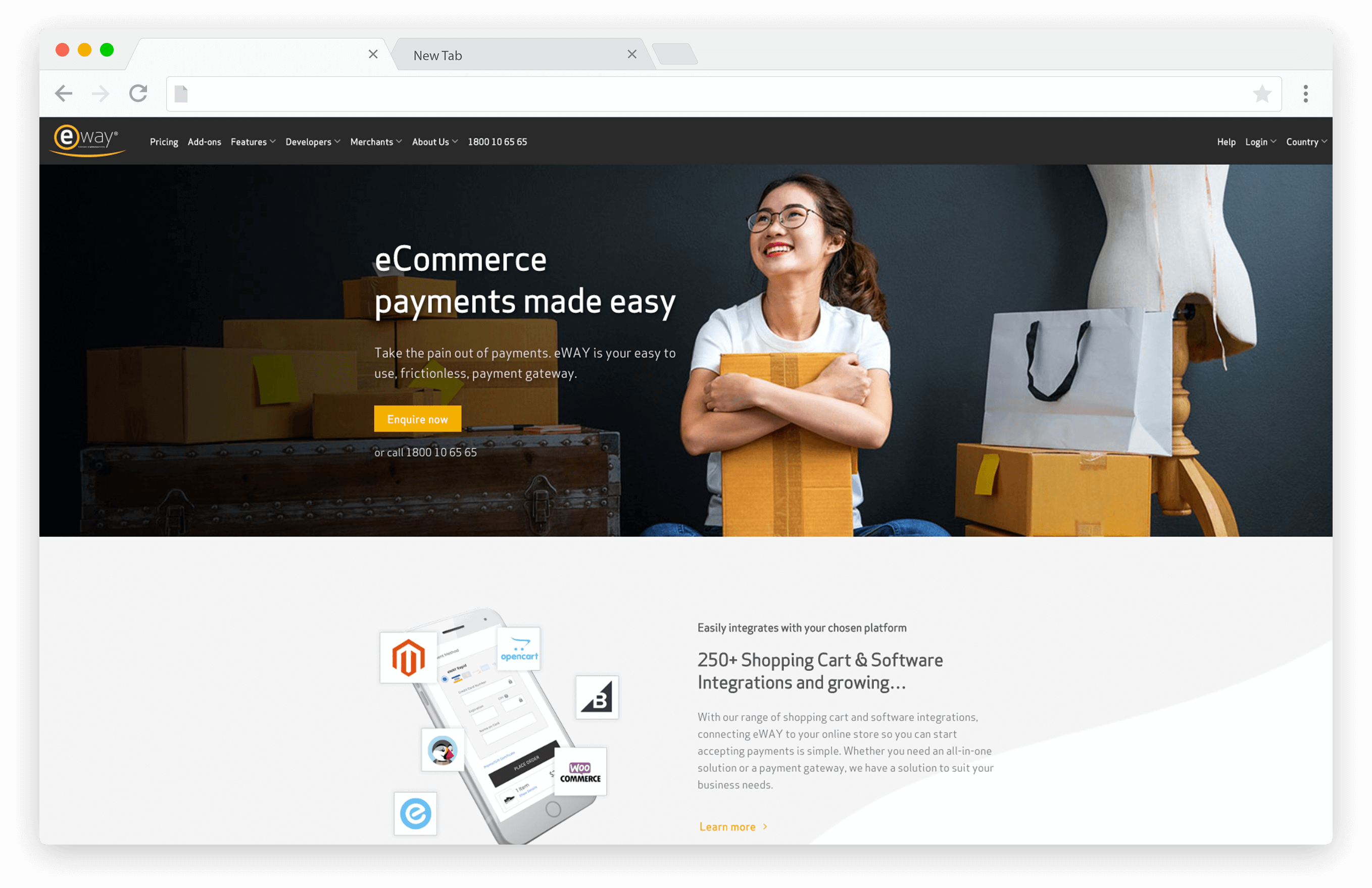Click the Magento integration icon
The height and width of the screenshot is (888, 1372).
tap(409, 655)
